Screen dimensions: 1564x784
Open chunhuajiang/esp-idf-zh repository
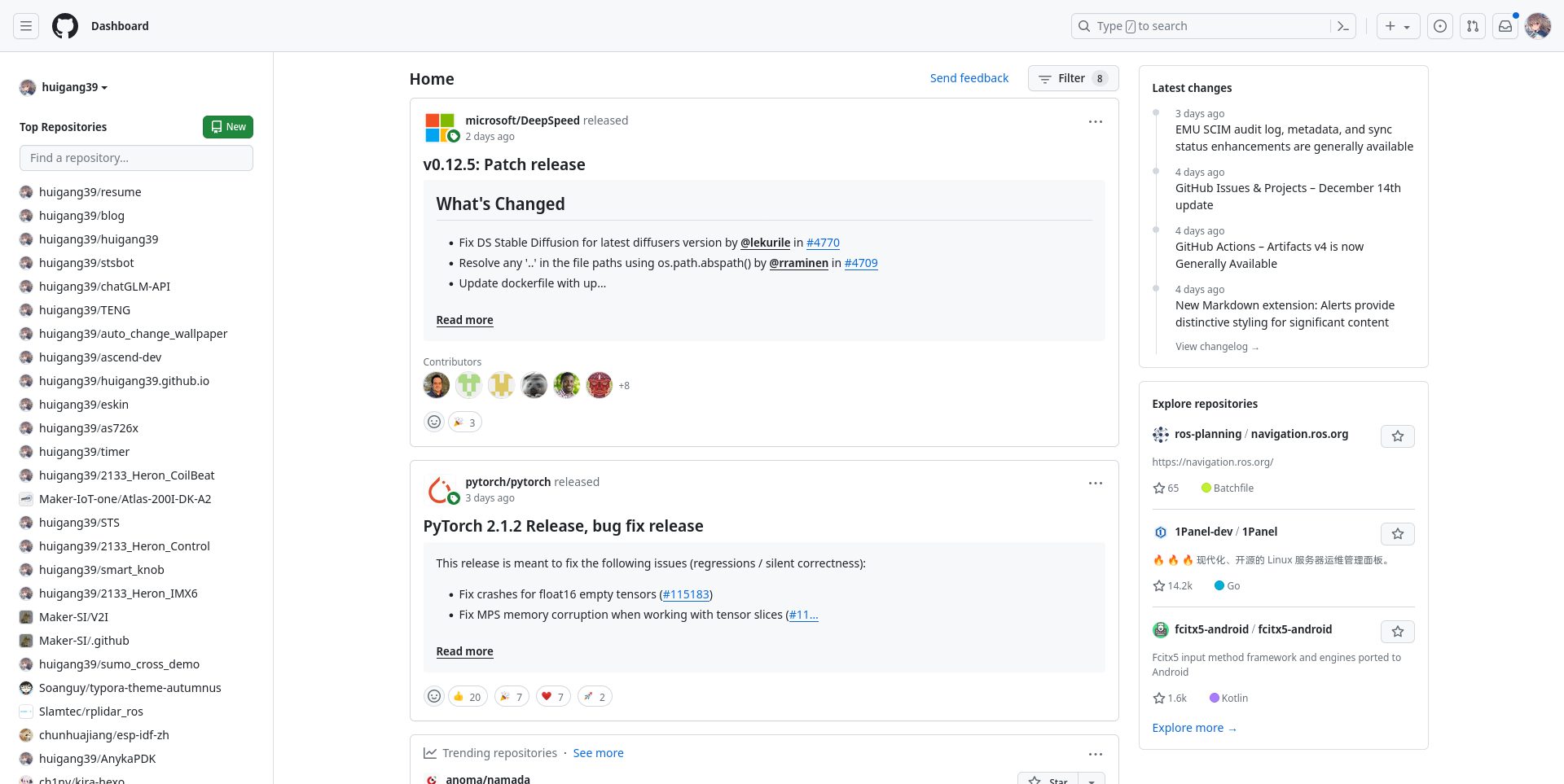tap(104, 735)
